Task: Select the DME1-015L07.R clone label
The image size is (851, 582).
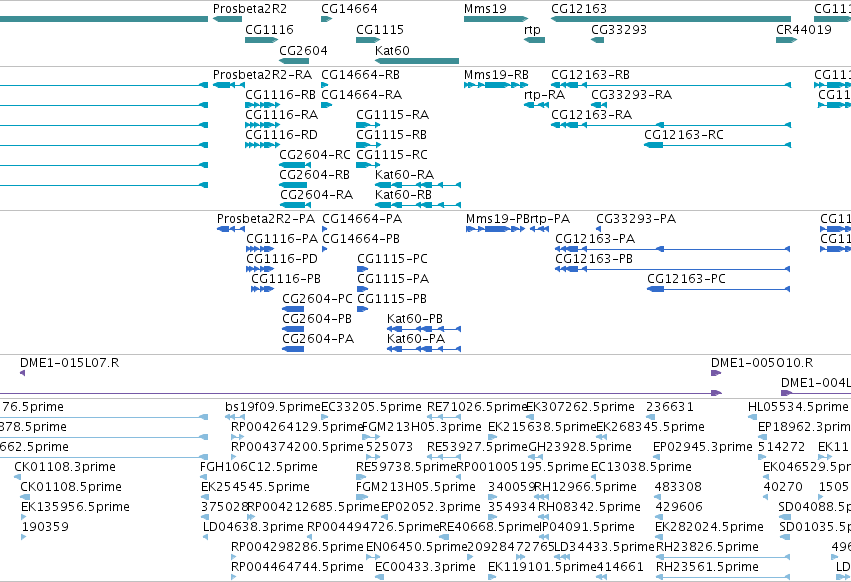Action: (69, 363)
